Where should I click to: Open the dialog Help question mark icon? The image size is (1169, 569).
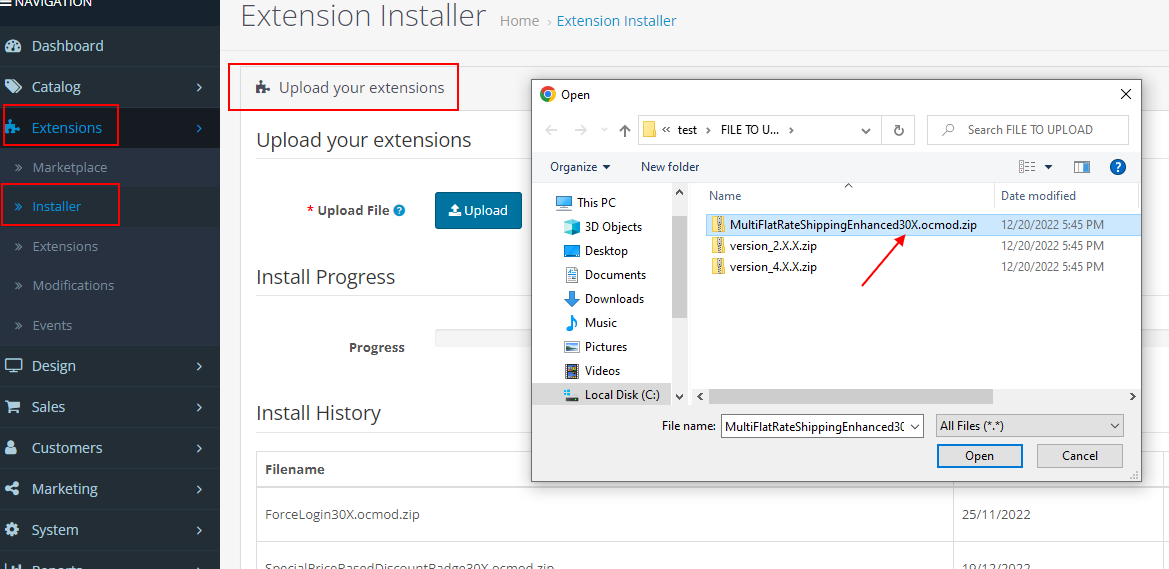click(x=1118, y=167)
